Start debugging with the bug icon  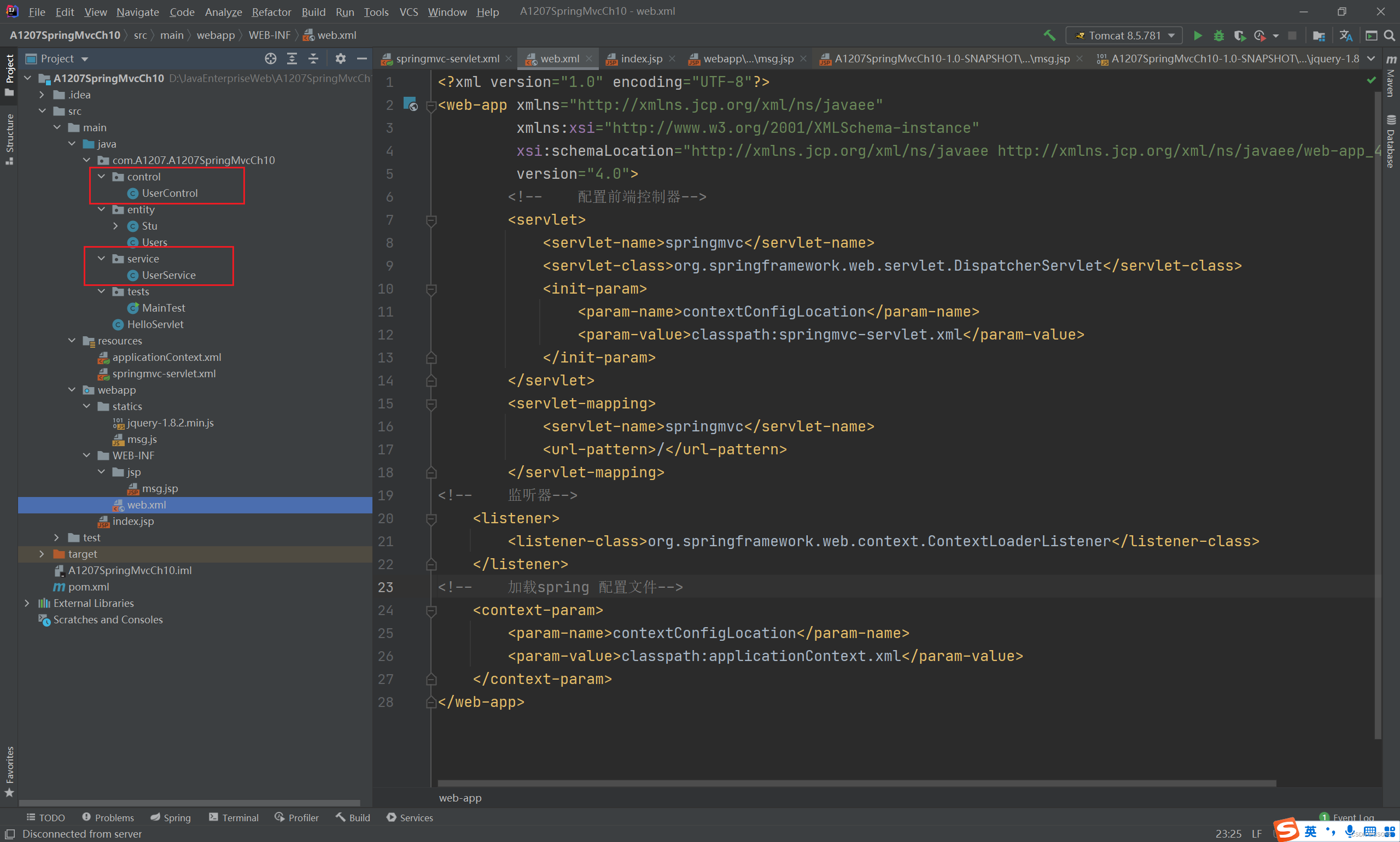(x=1218, y=35)
